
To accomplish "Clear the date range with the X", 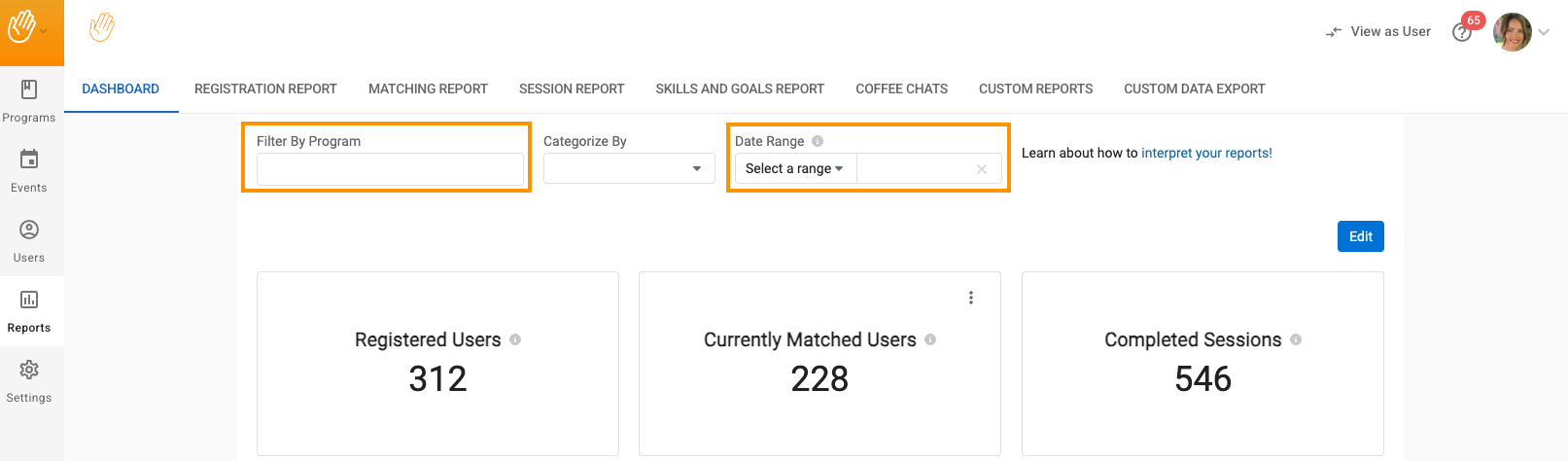I will click(982, 169).
